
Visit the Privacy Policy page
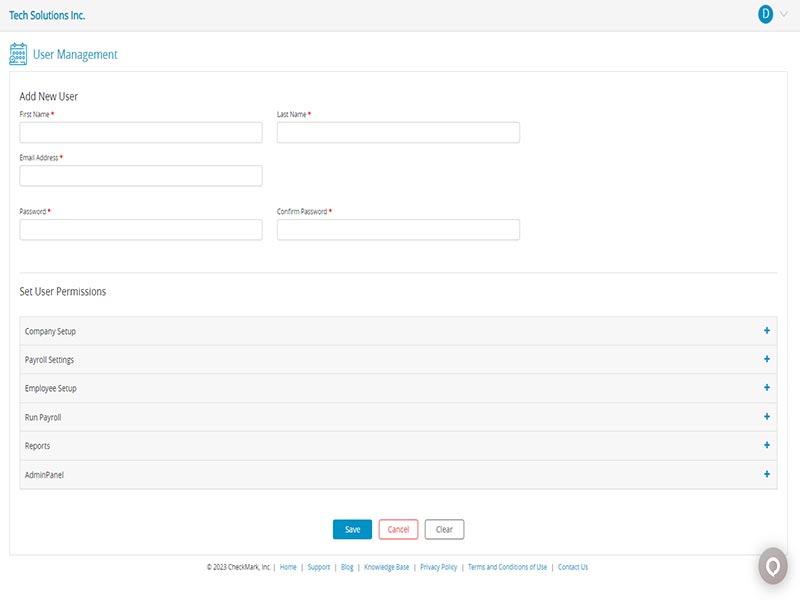(x=441, y=566)
